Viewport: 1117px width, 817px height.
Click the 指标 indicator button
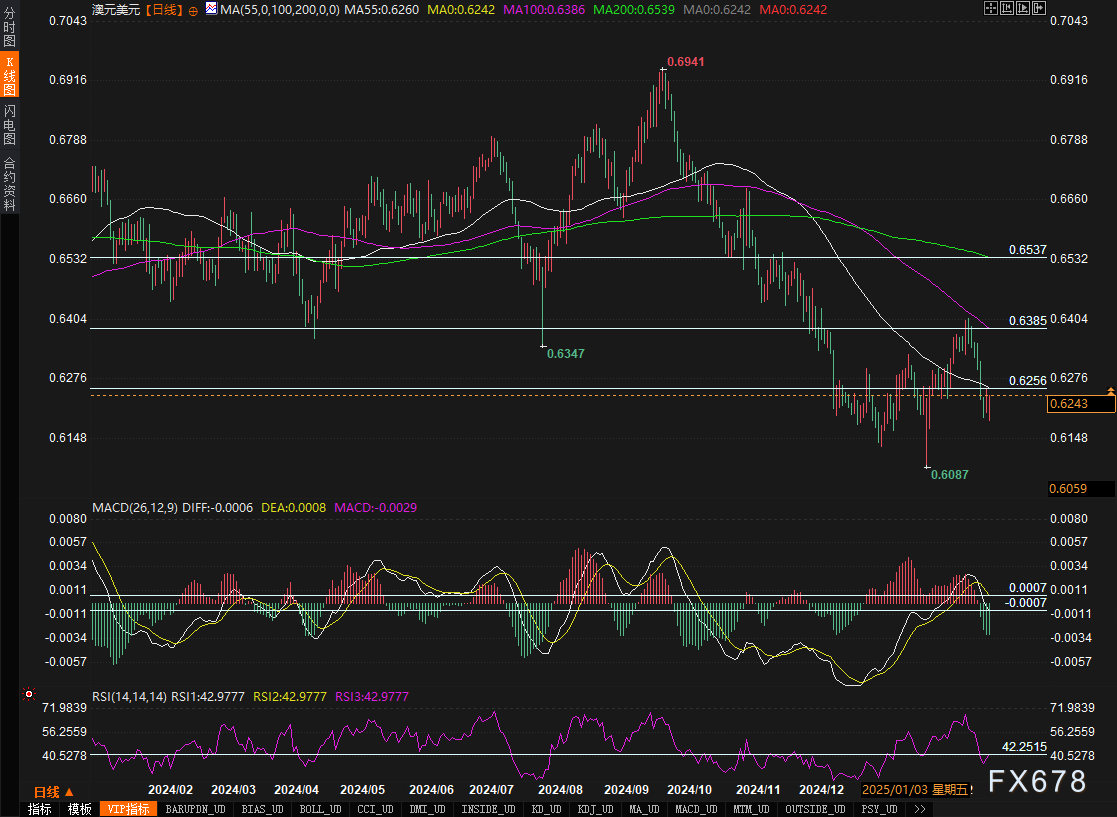click(x=40, y=809)
